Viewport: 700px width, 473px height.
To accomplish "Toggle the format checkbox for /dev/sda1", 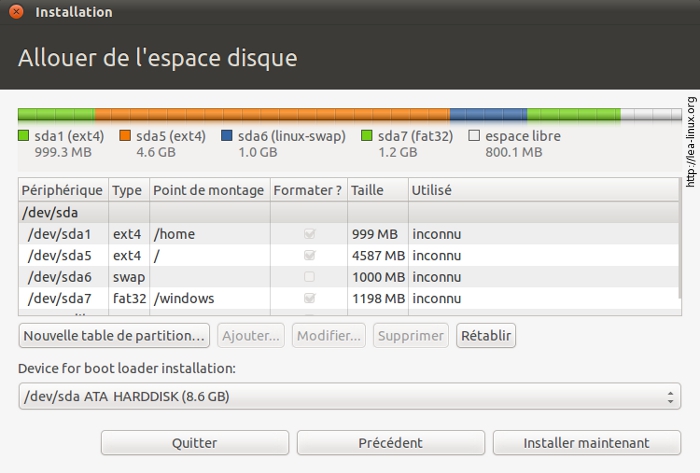I will [308, 234].
